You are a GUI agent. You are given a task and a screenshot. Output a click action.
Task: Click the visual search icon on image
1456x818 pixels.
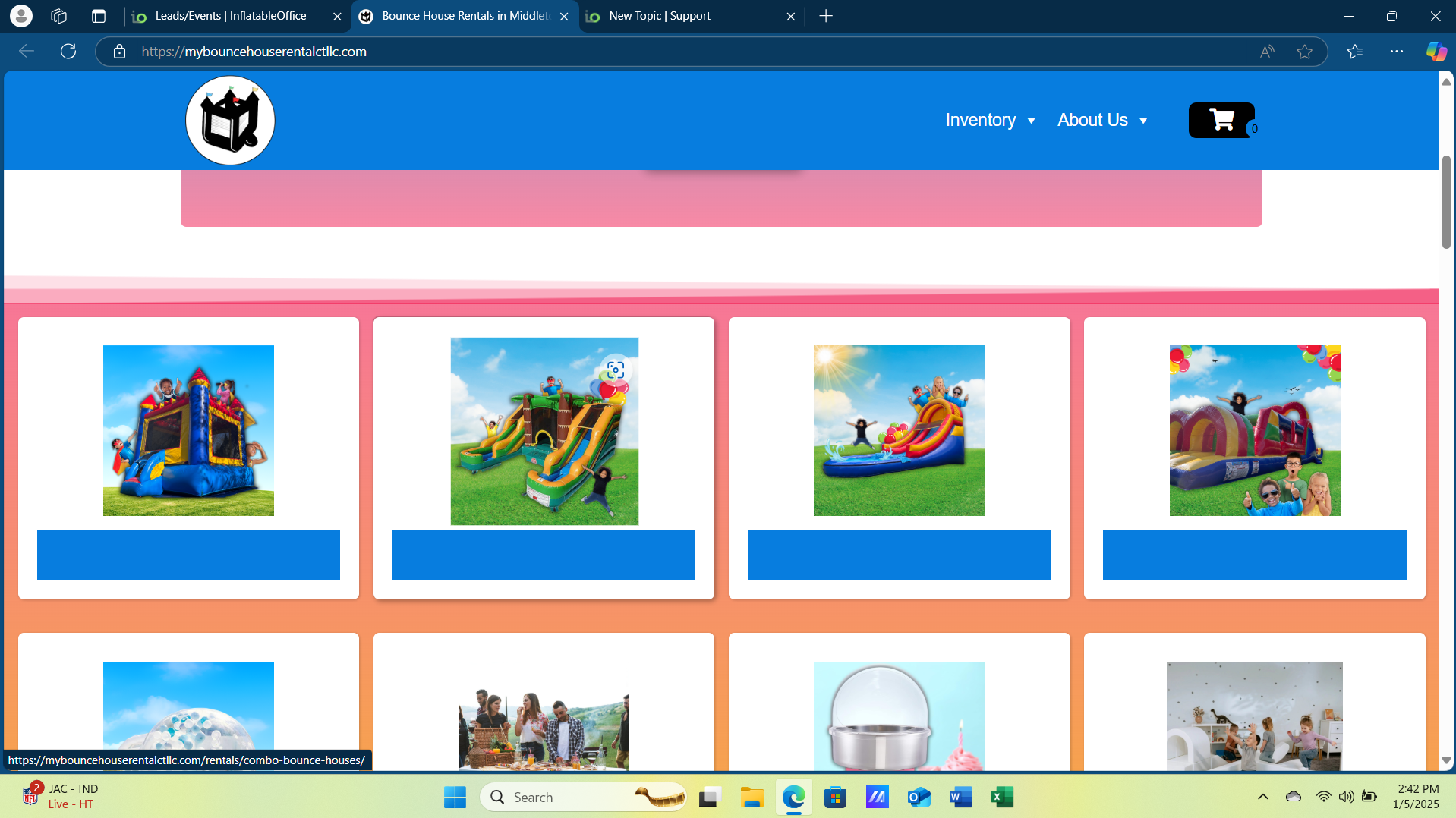click(x=615, y=370)
